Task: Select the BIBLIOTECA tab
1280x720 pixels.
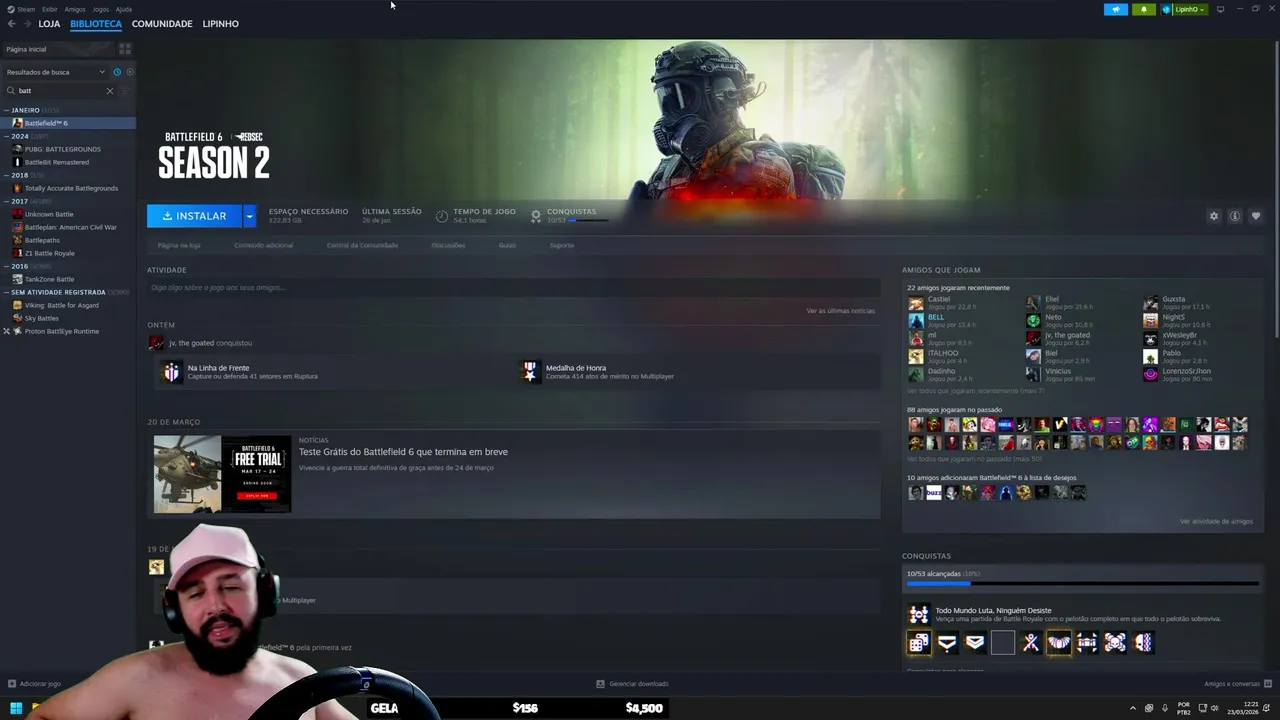Action: pos(96,24)
